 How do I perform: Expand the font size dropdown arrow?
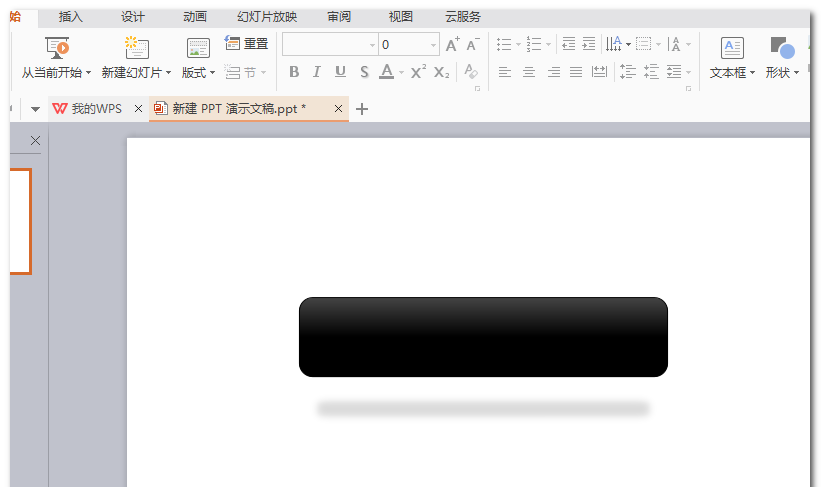pyautogui.click(x=434, y=45)
